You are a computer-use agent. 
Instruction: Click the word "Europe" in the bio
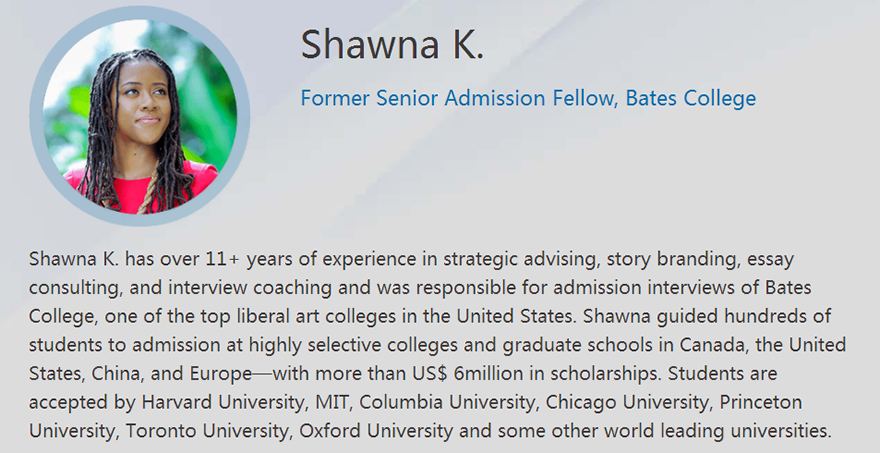224,374
